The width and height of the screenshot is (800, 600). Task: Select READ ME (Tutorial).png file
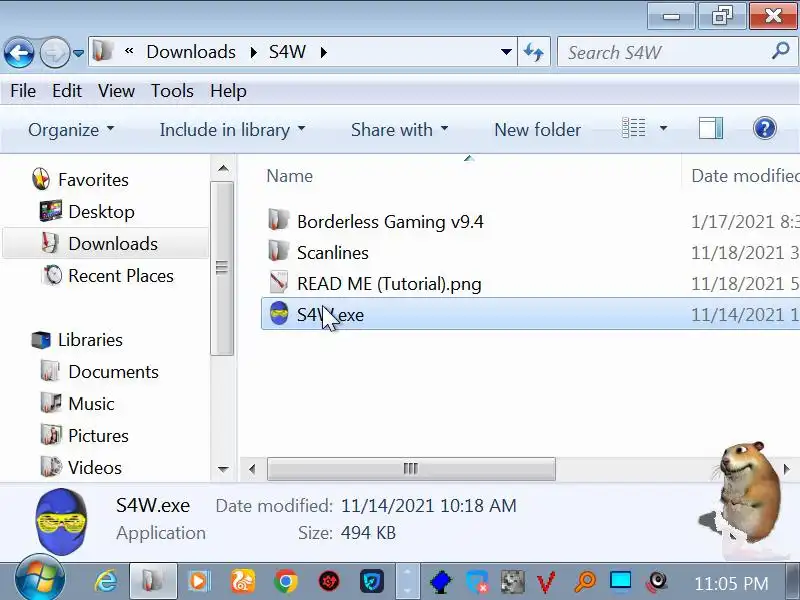[x=389, y=284]
